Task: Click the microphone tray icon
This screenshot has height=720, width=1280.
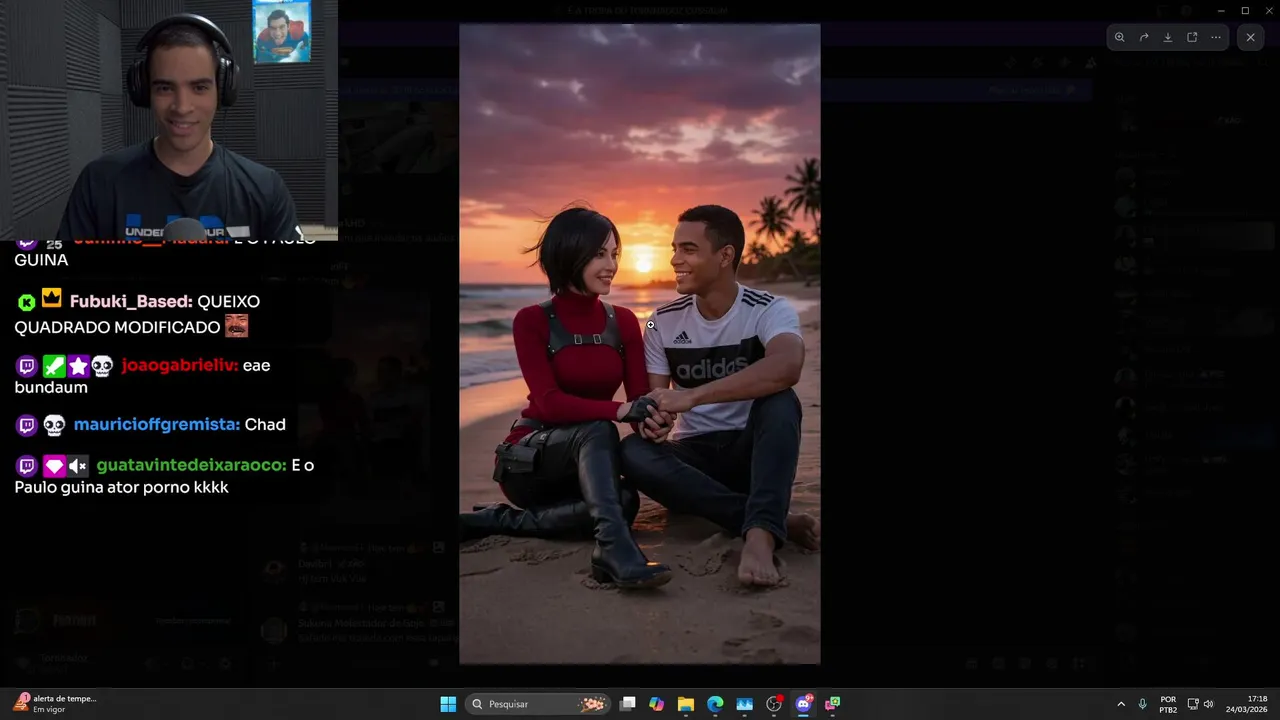Action: point(1143,704)
